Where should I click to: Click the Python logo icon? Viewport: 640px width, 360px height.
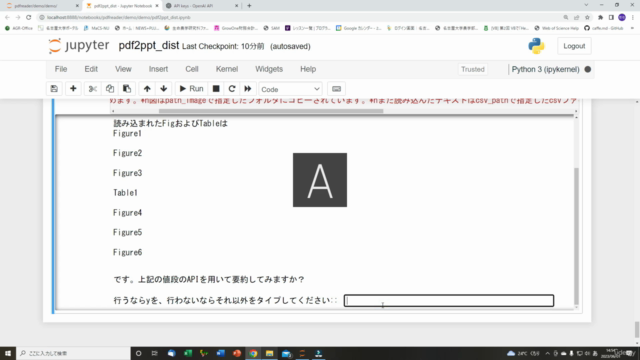coord(536,46)
